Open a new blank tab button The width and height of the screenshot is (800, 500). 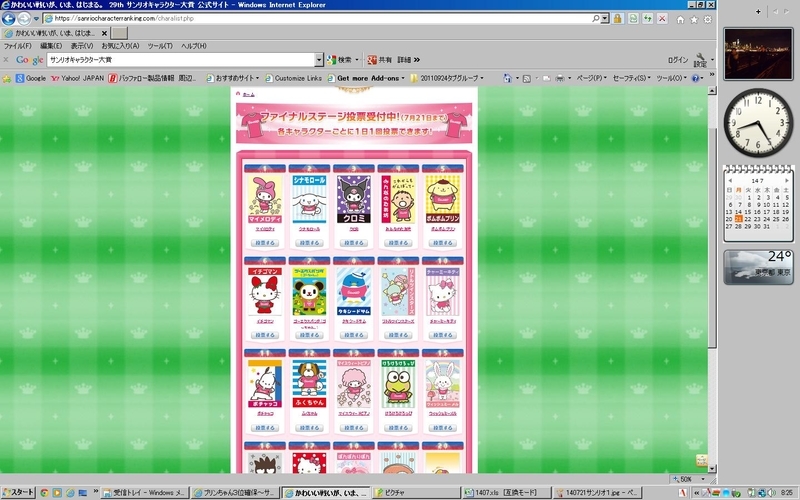tap(119, 33)
